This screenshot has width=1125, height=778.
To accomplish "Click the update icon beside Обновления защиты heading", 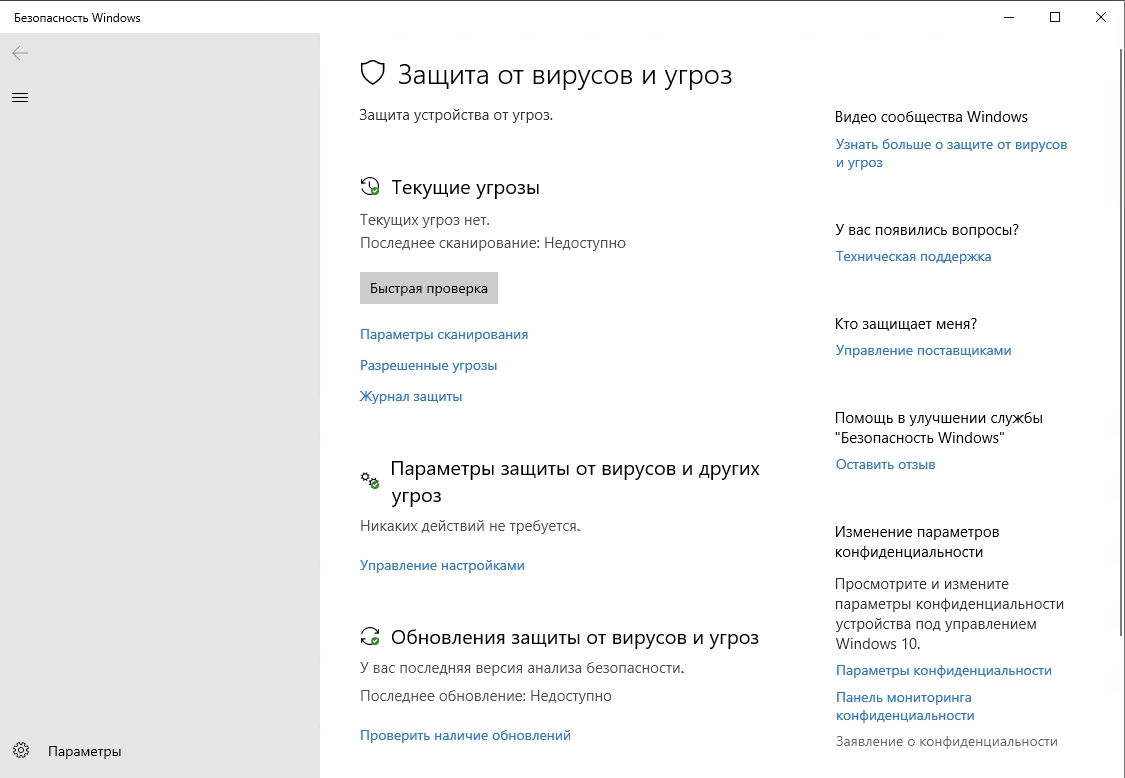I will coord(370,637).
